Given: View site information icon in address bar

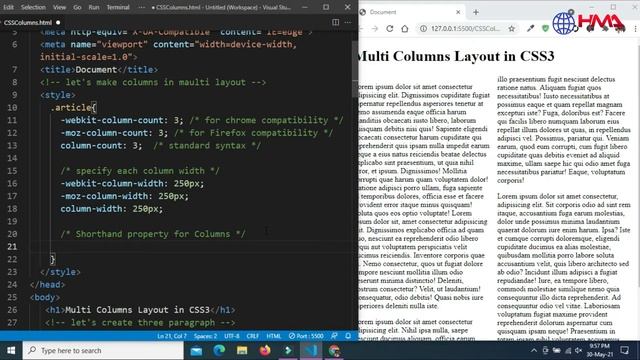Looking at the screenshot, I should [x=424, y=29].
